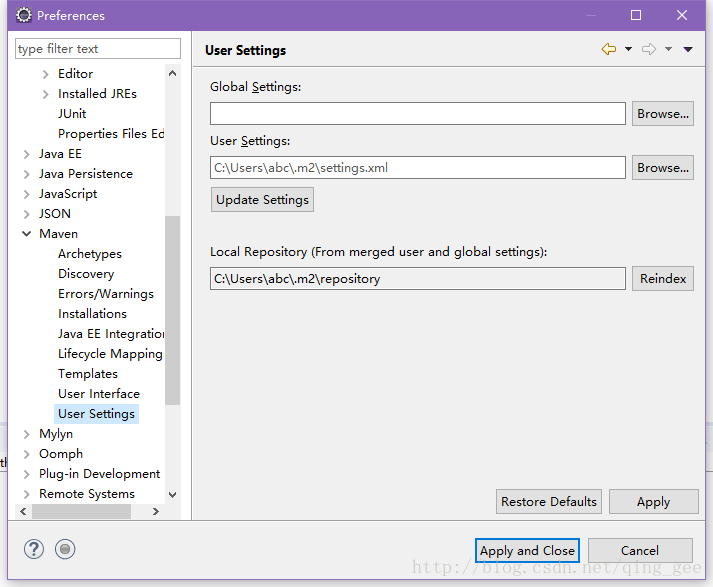
Task: Expand the Installed JREs node
Action: pos(45,94)
